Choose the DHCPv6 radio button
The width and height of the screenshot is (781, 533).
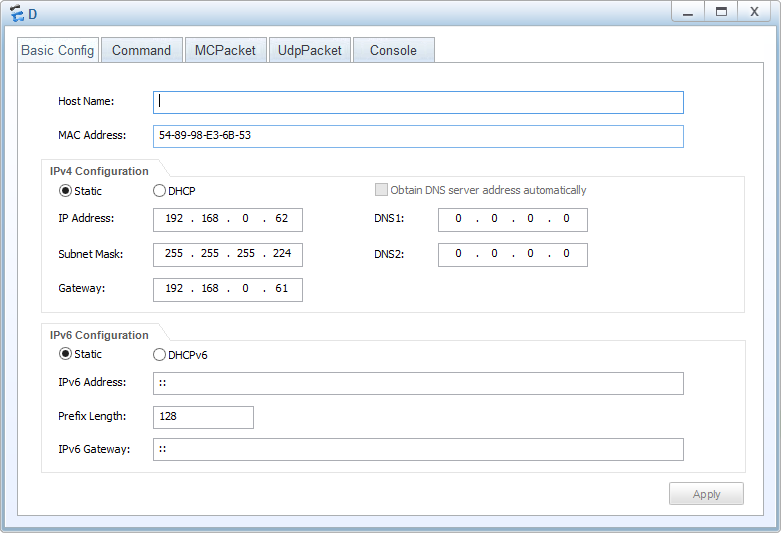(159, 355)
